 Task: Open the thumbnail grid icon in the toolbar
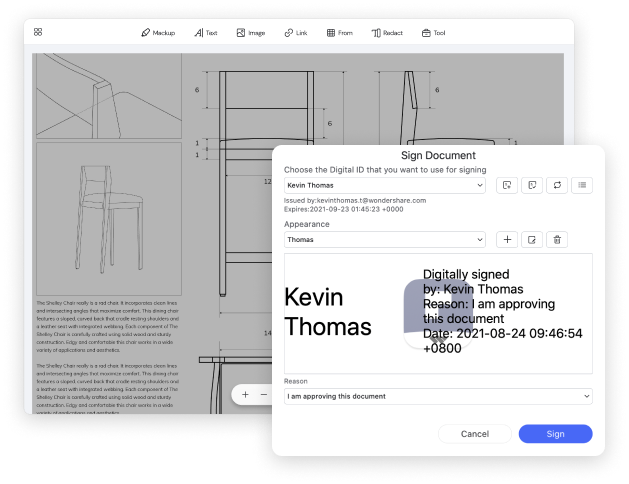38,32
